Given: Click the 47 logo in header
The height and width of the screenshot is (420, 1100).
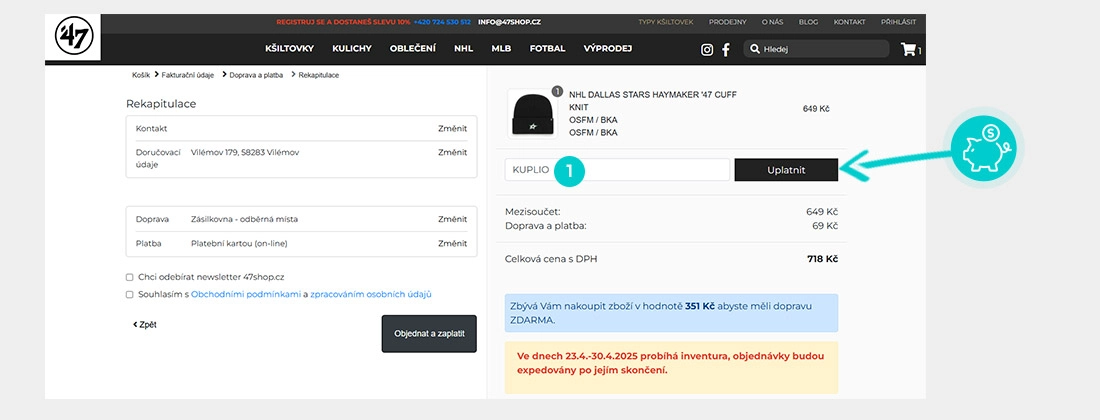Looking at the screenshot, I should coord(72,38).
